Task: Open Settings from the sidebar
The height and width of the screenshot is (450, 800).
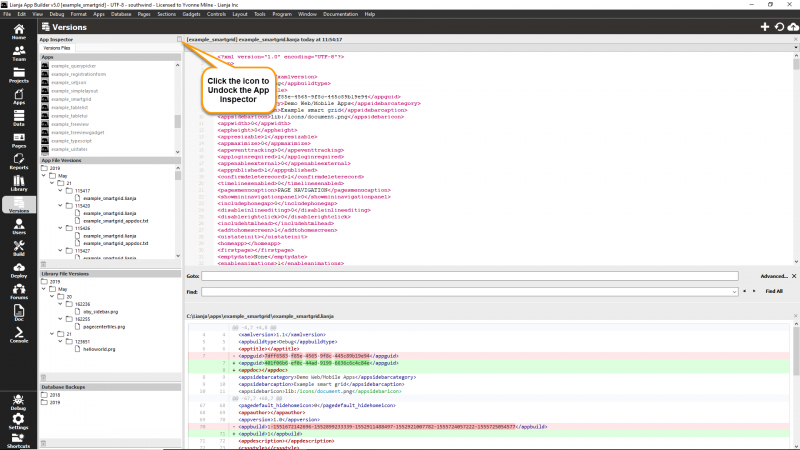Action: (18, 421)
